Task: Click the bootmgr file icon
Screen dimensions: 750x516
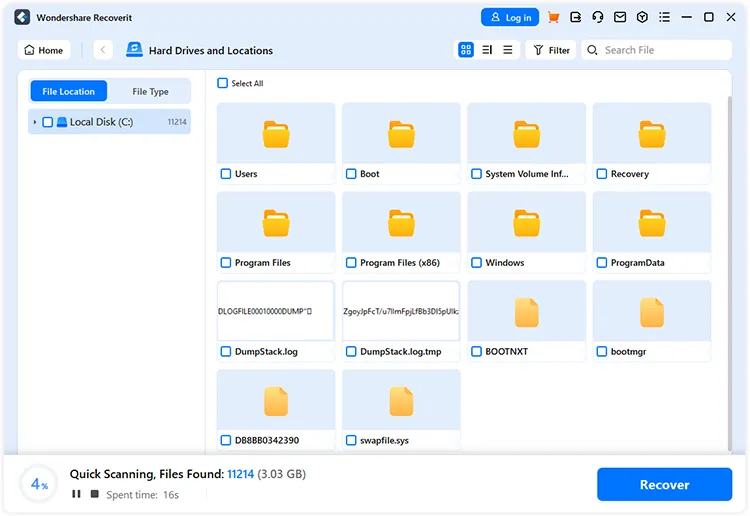Action: 652,312
